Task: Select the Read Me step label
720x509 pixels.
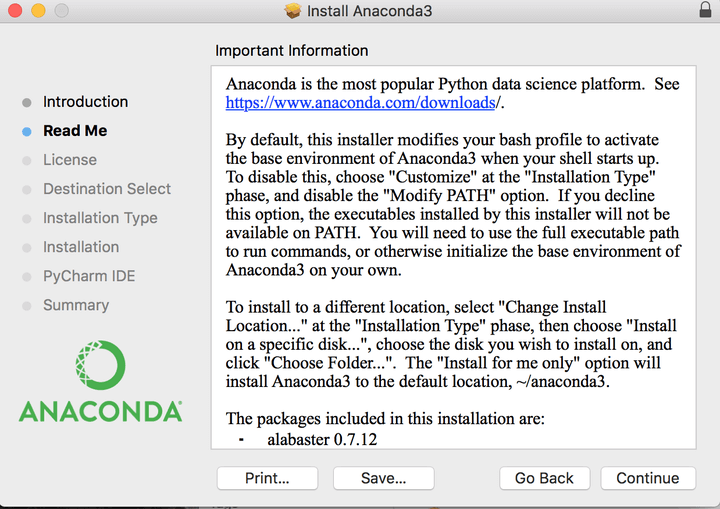Action: [75, 131]
